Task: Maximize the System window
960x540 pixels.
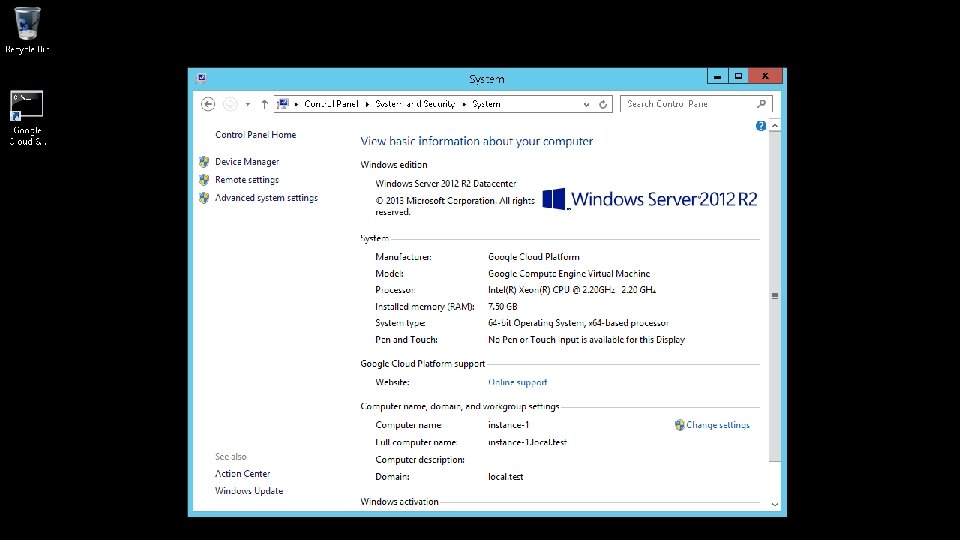Action: (x=738, y=77)
